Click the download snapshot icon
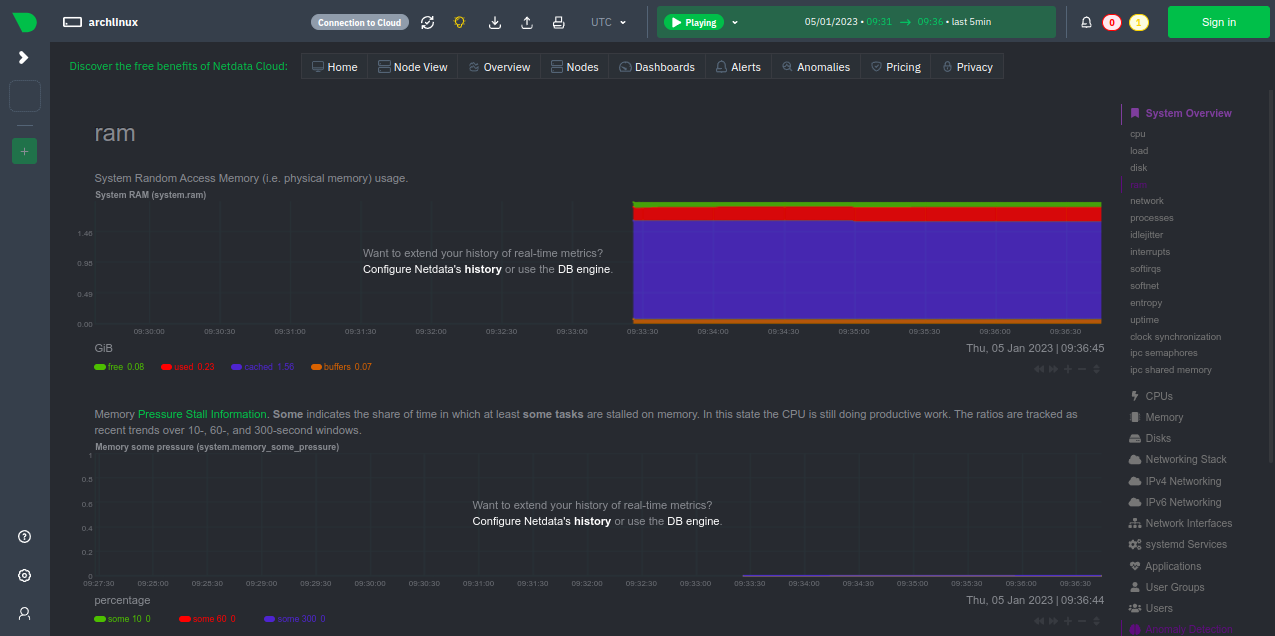This screenshot has width=1275, height=636. click(x=494, y=22)
